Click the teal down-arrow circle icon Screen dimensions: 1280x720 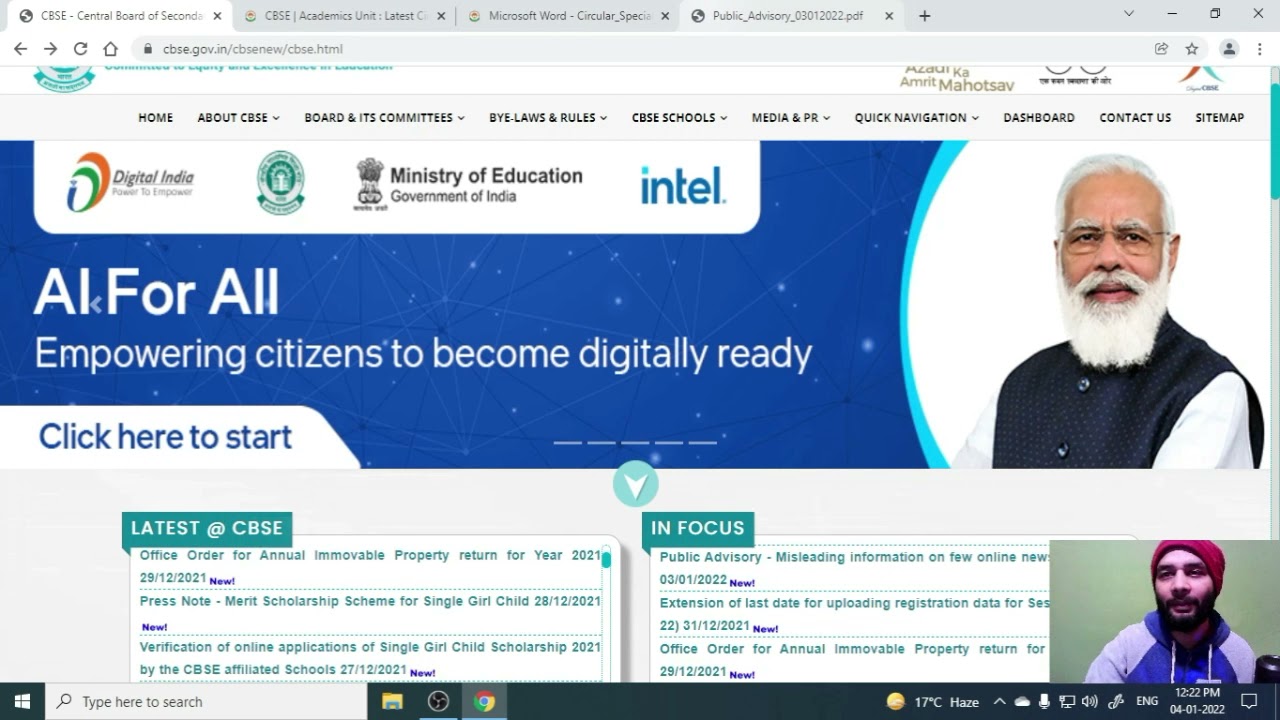(x=635, y=485)
